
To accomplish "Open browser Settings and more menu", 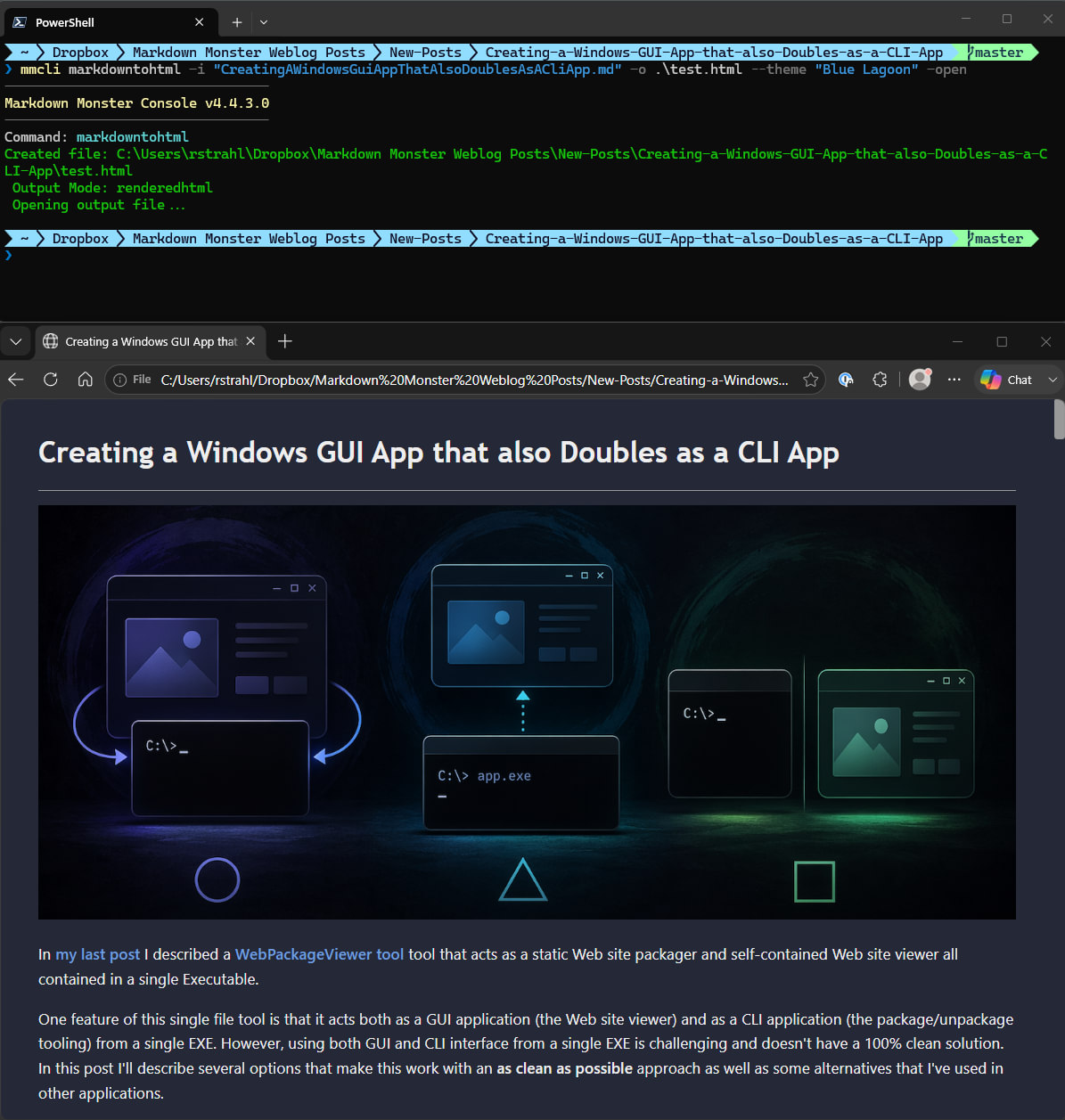I will (x=954, y=380).
